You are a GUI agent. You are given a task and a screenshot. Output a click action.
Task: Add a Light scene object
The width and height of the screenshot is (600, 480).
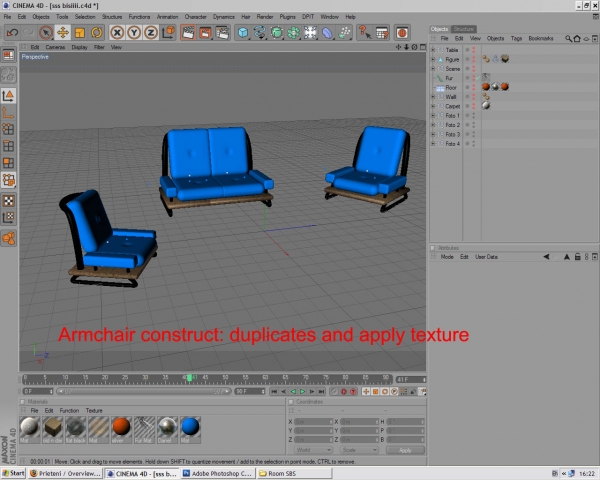[x=310, y=33]
